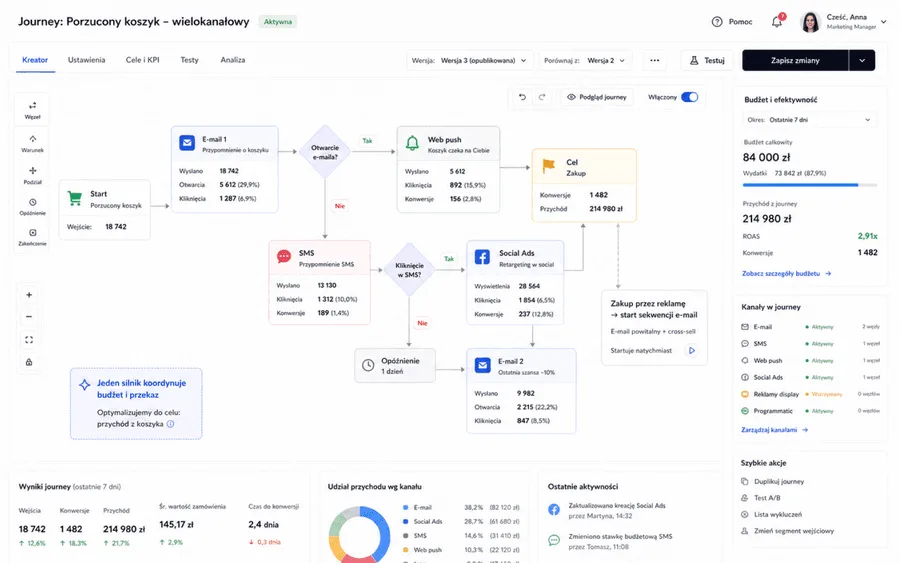This screenshot has width=900, height=563.
Task: Click the play icon beside Startuje natychmiast
Action: [x=692, y=350]
